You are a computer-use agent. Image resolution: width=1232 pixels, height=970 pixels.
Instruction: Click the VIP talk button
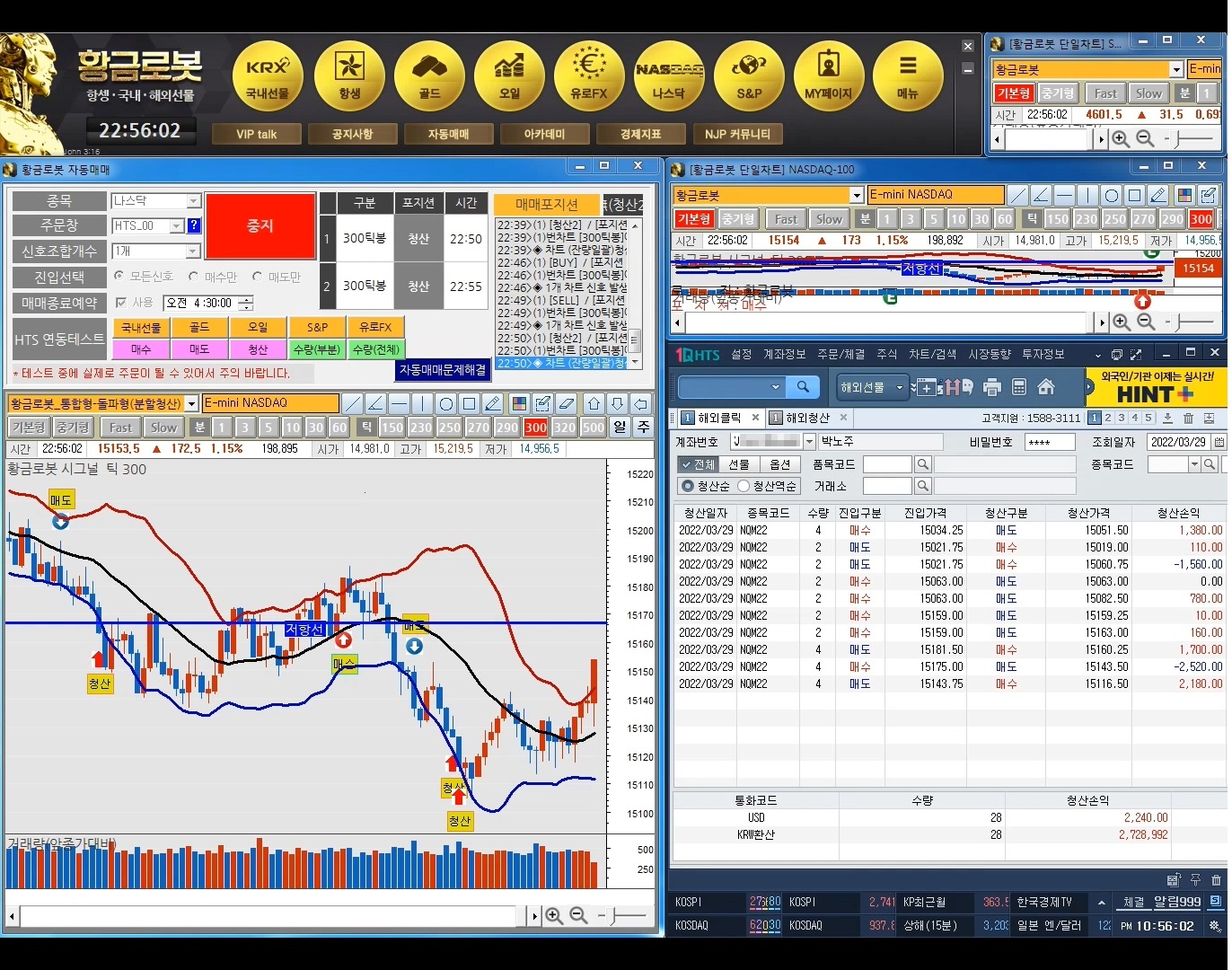pyautogui.click(x=257, y=134)
